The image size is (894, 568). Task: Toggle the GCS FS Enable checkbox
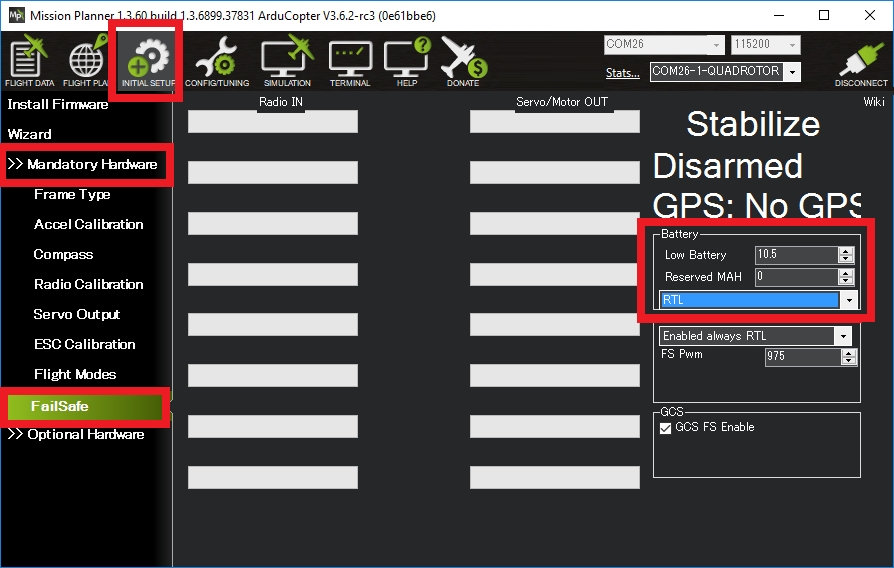coord(666,428)
